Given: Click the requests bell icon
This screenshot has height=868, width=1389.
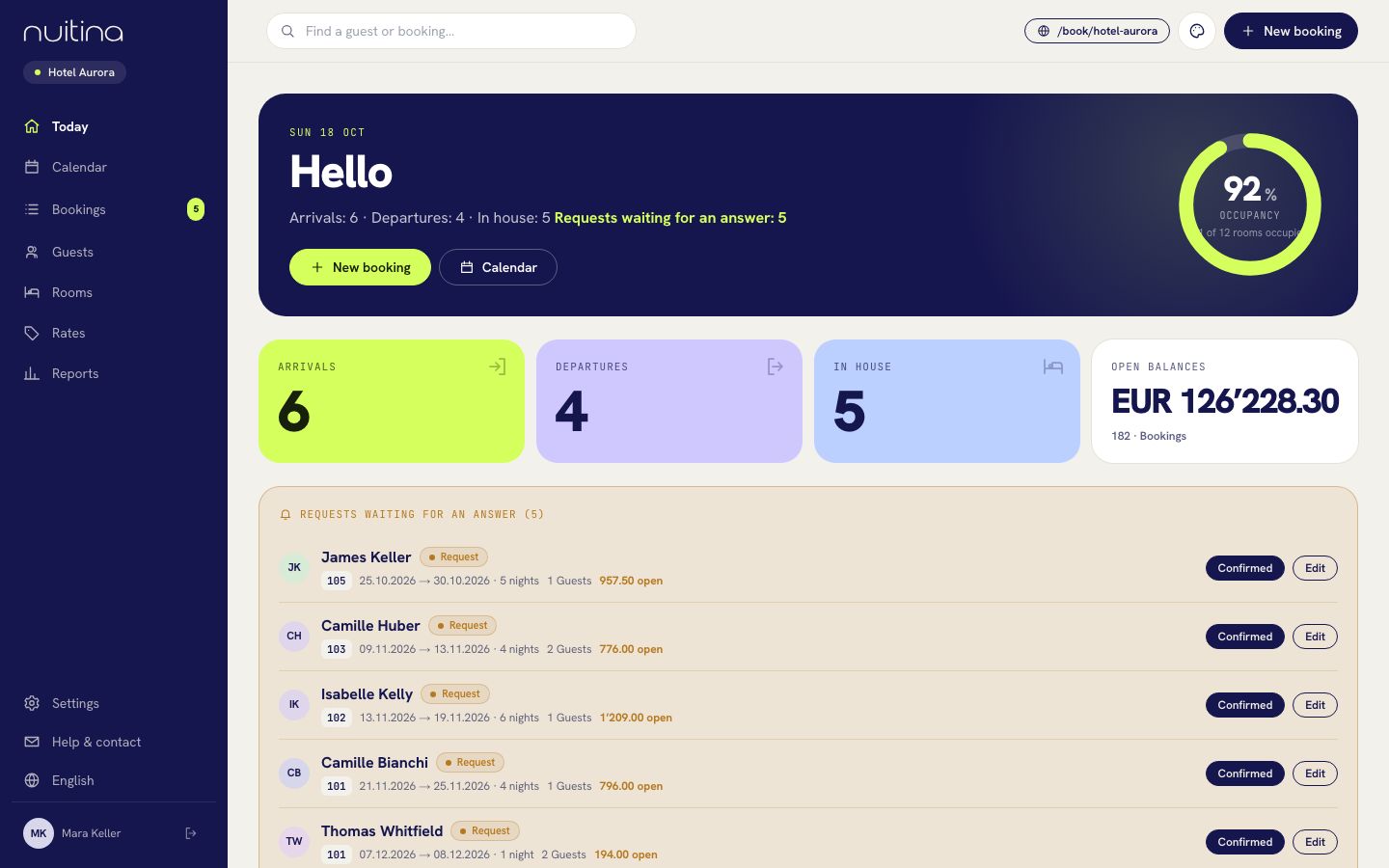Looking at the screenshot, I should [x=286, y=515].
